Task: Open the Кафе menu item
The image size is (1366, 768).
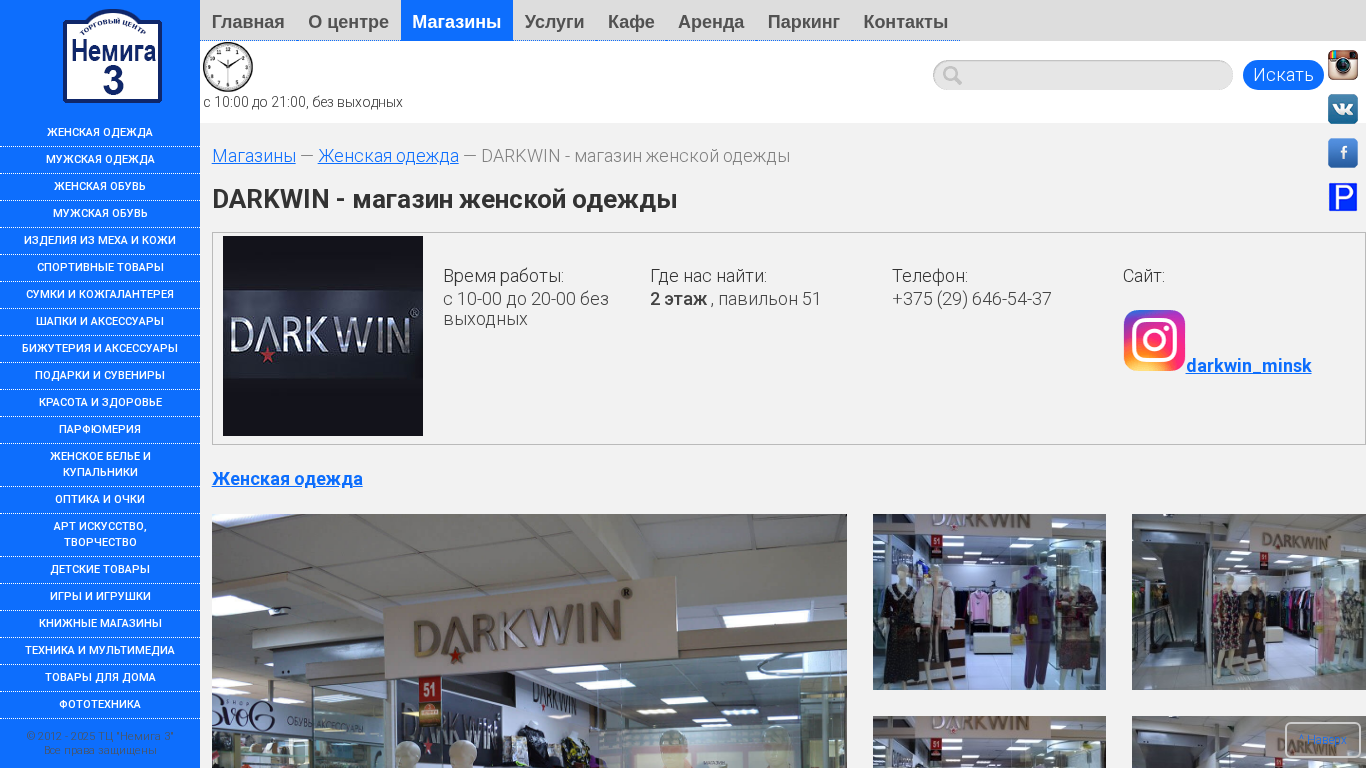Action: (x=631, y=21)
